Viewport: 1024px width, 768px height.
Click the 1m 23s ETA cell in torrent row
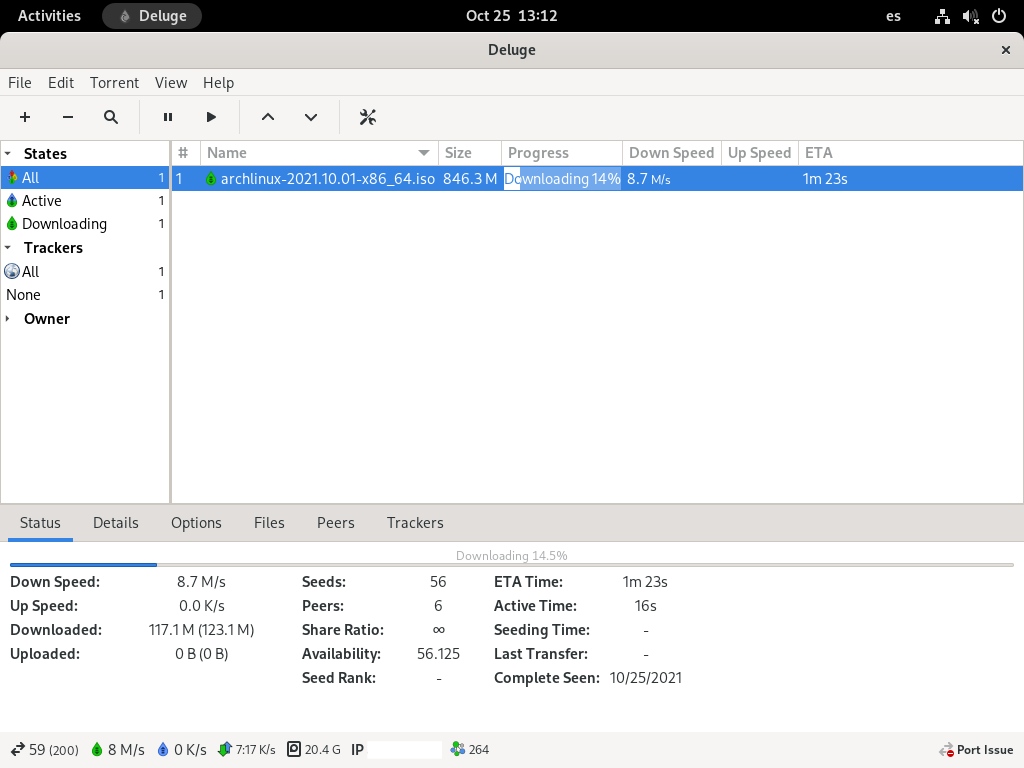tap(825, 178)
